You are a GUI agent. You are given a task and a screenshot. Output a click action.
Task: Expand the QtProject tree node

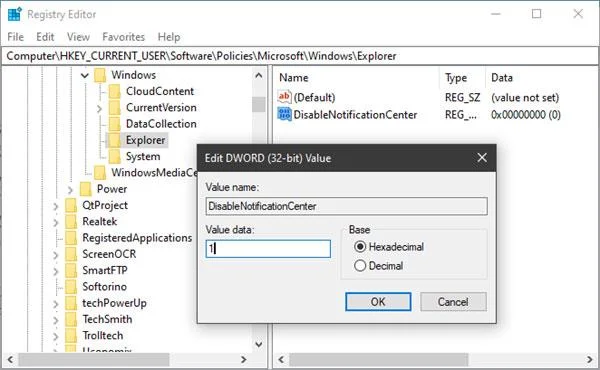tap(56, 206)
